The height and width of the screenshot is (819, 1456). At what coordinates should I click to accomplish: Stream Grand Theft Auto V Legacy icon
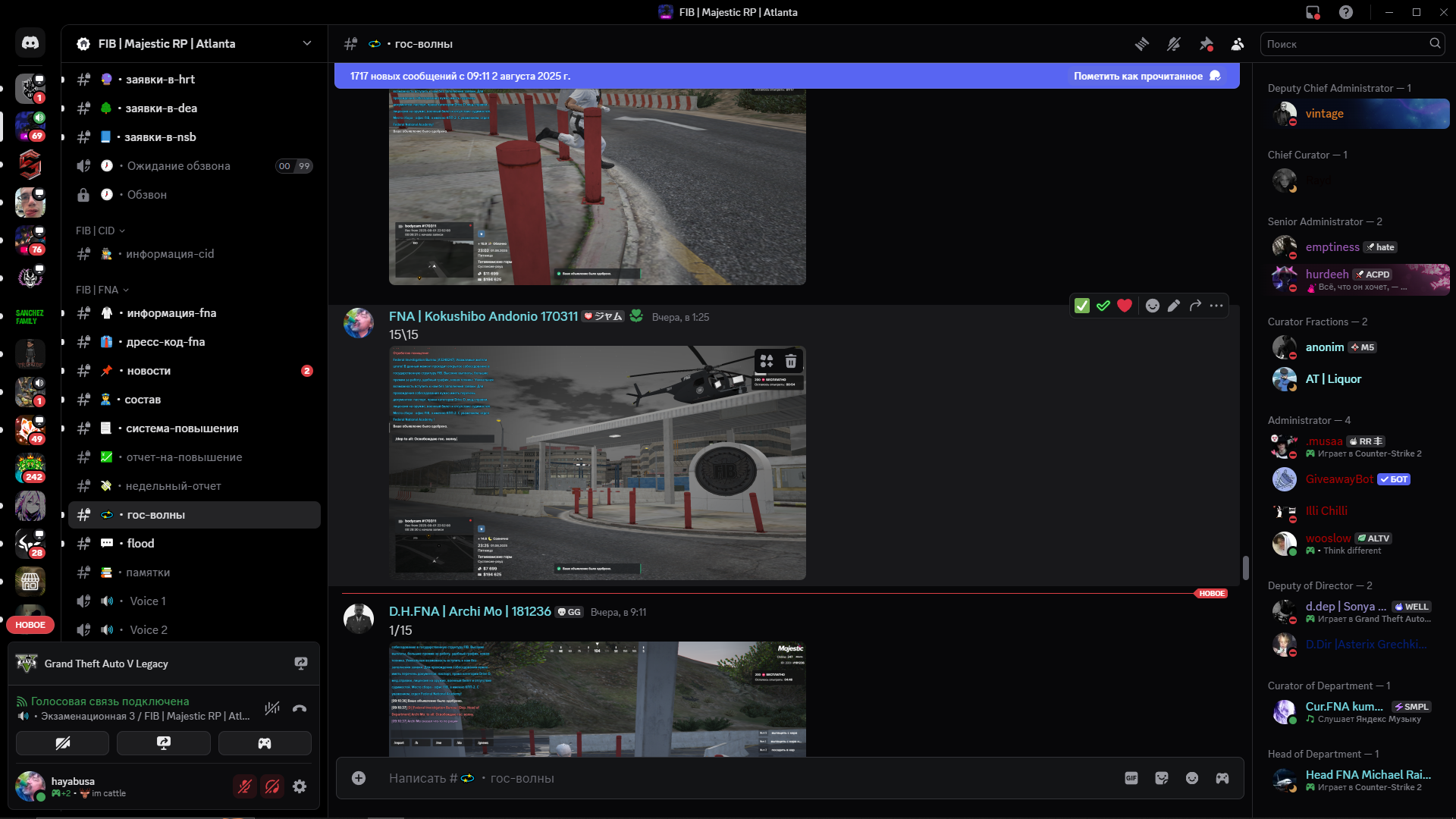click(301, 664)
